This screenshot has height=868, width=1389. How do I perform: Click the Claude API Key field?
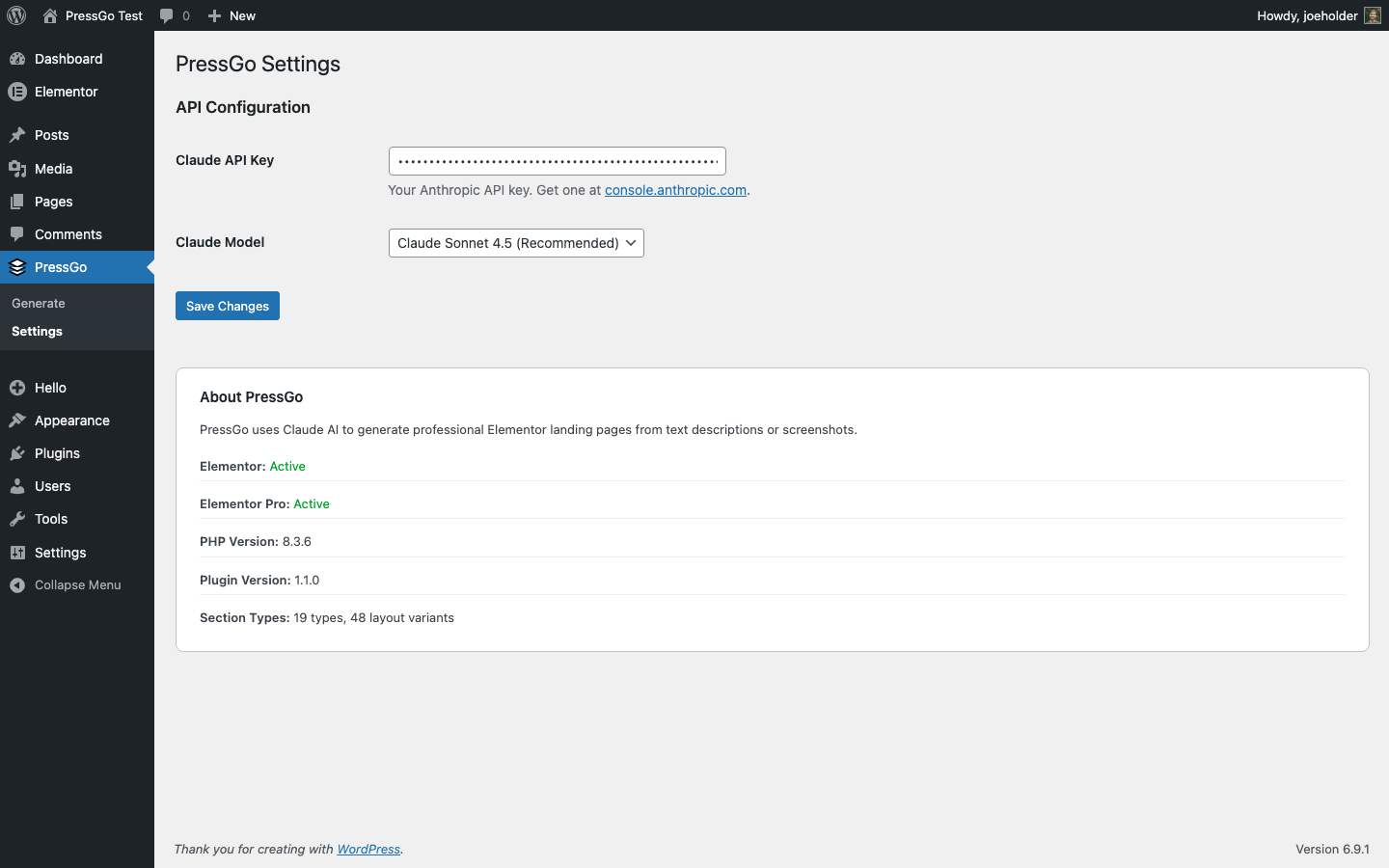pyautogui.click(x=557, y=160)
